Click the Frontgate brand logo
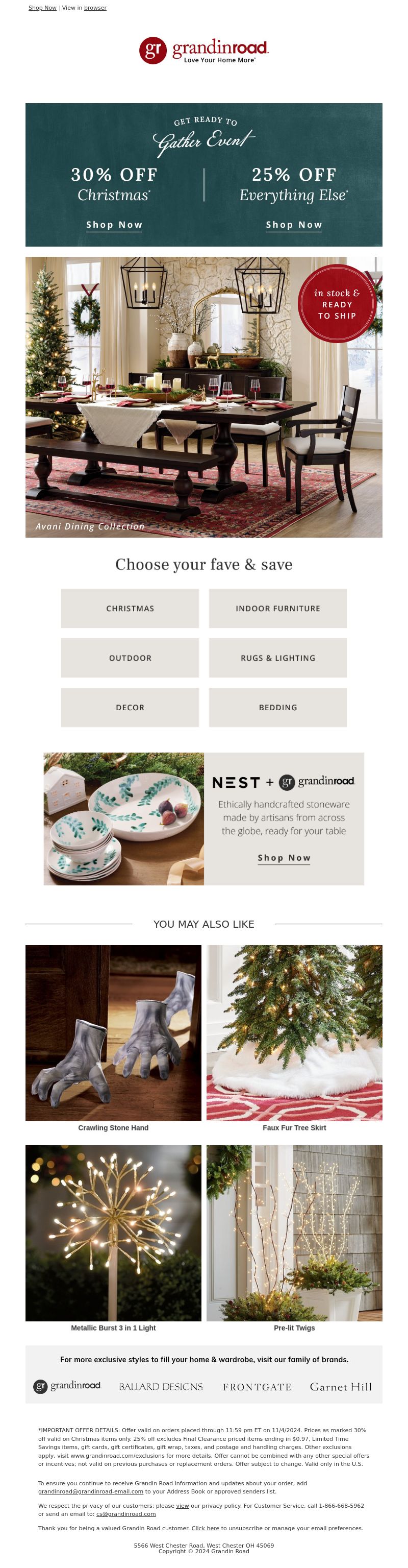408x1568 pixels. pos(257,1387)
